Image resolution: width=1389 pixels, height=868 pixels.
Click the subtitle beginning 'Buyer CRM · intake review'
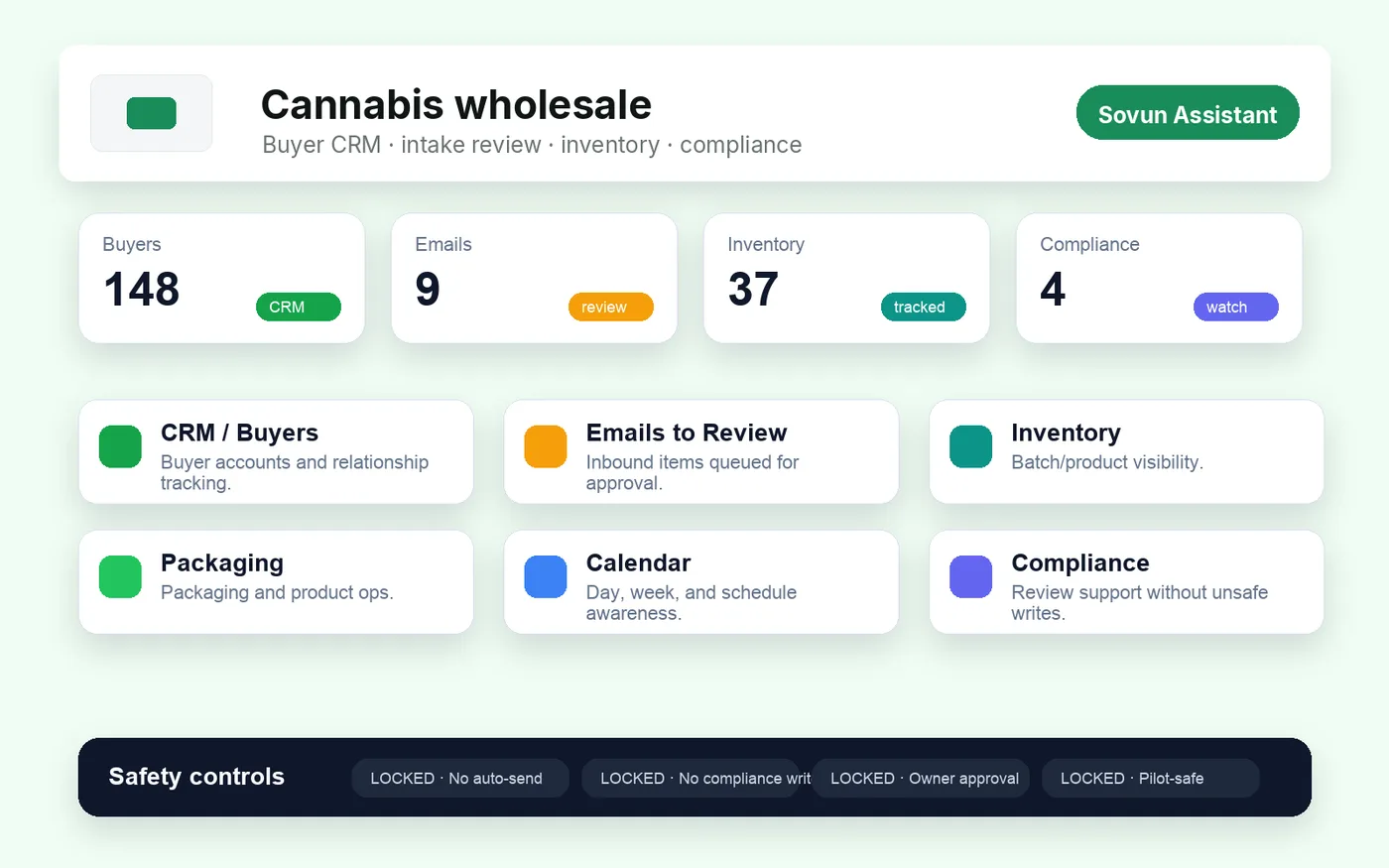(532, 145)
